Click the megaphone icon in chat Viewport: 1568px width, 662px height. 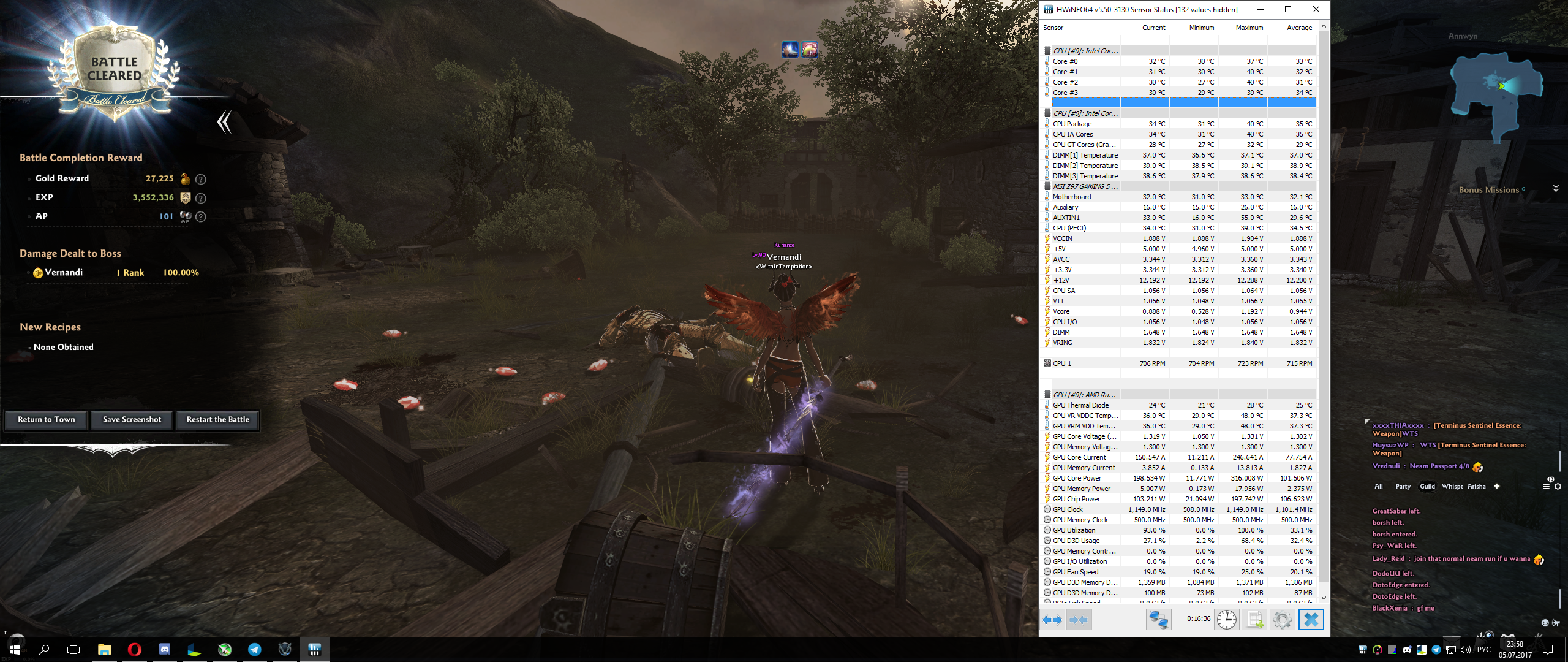point(1556,623)
